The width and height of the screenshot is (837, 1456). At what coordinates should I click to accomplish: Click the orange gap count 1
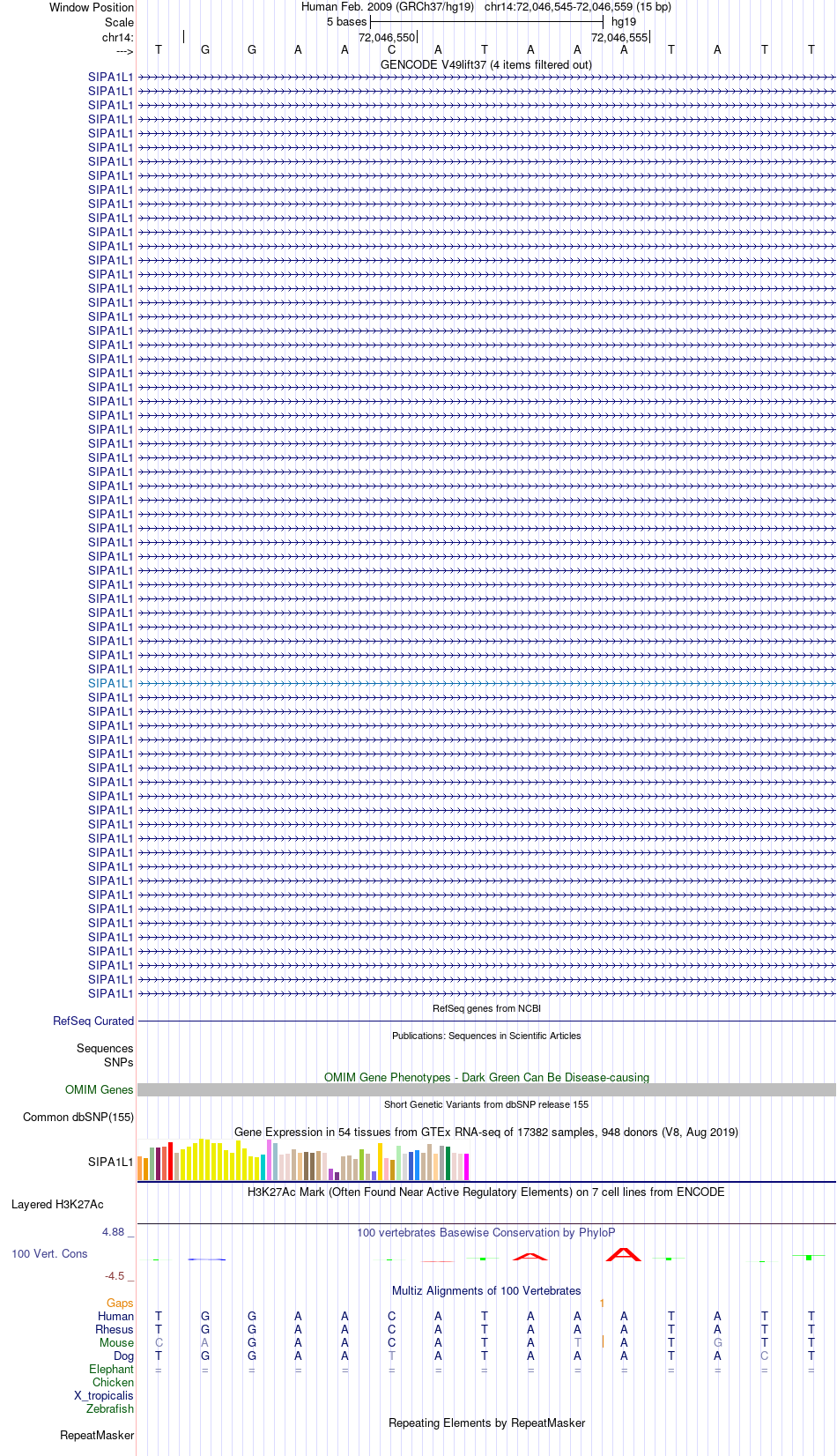click(602, 1303)
